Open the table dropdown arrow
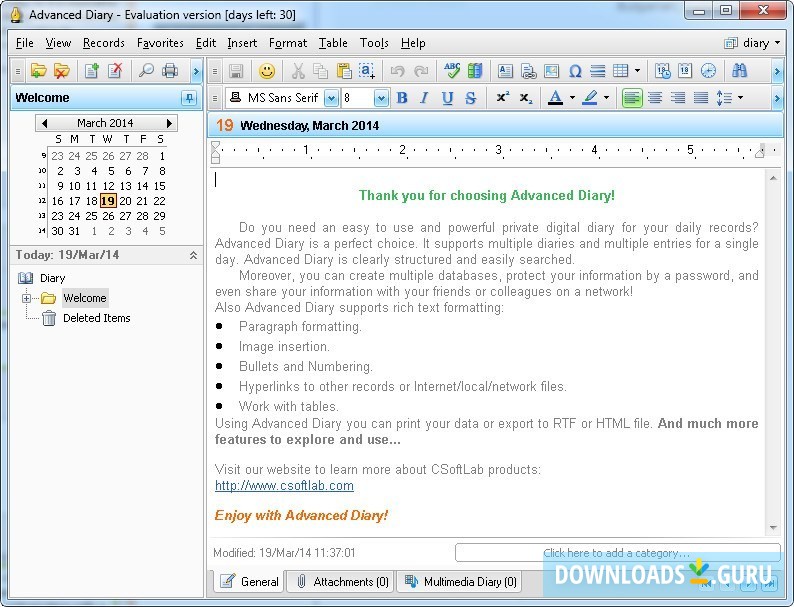Image resolution: width=794 pixels, height=607 pixels. click(637, 71)
